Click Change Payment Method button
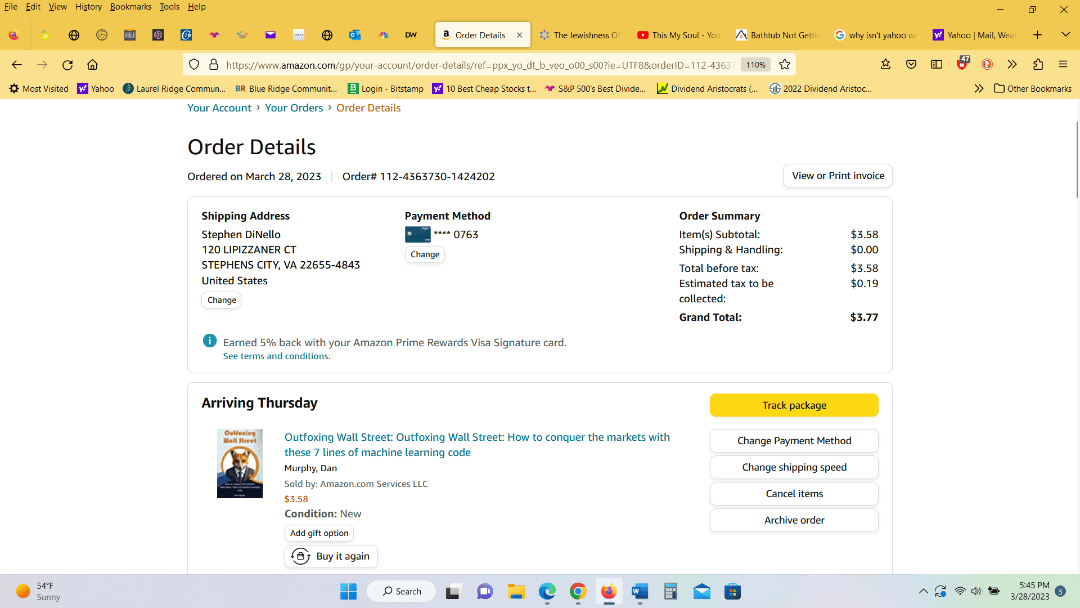1080x608 pixels. (x=794, y=441)
